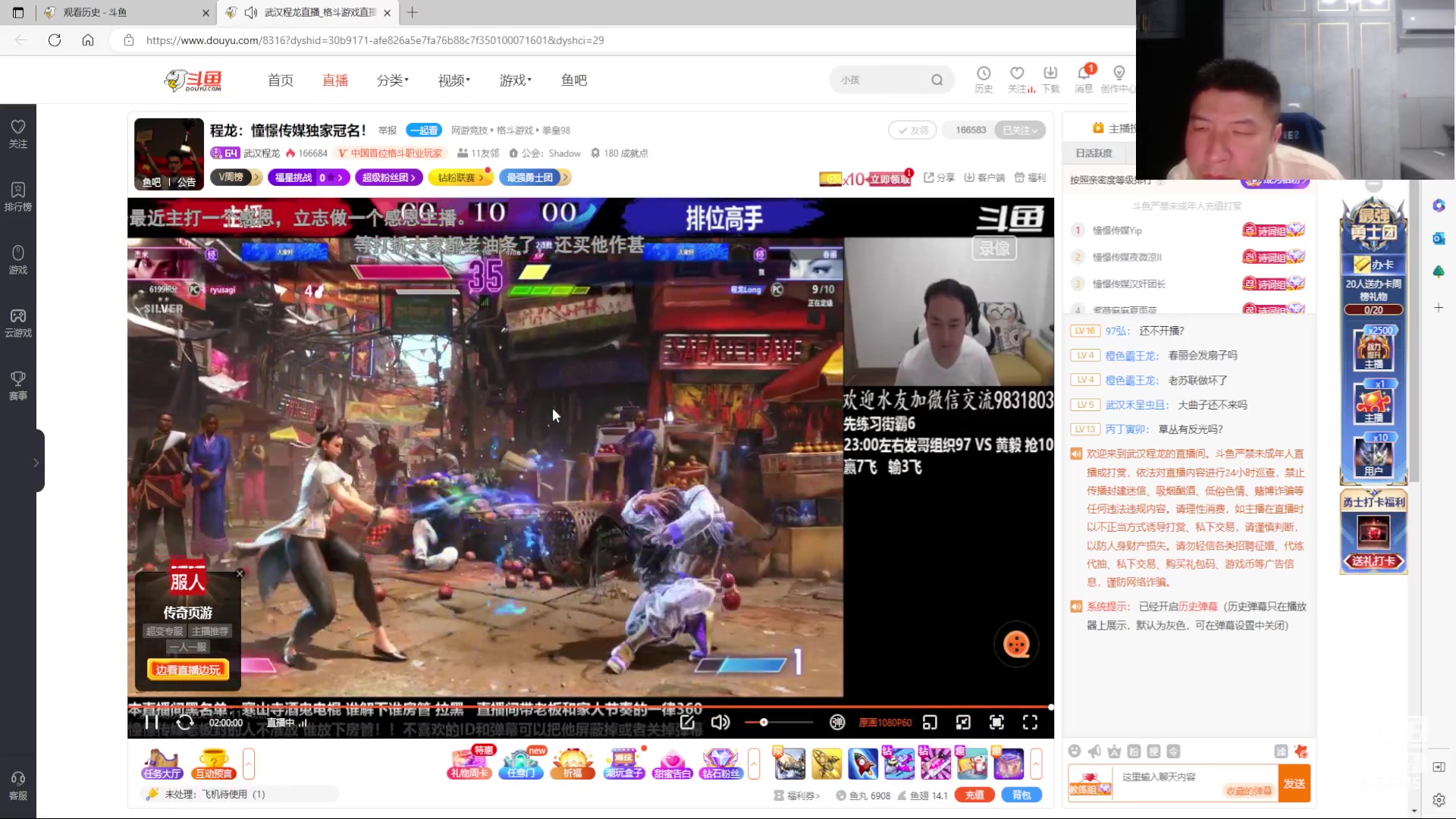Open the 超级粉丝团 badge
Image resolution: width=1456 pixels, height=819 pixels.
[x=389, y=177]
